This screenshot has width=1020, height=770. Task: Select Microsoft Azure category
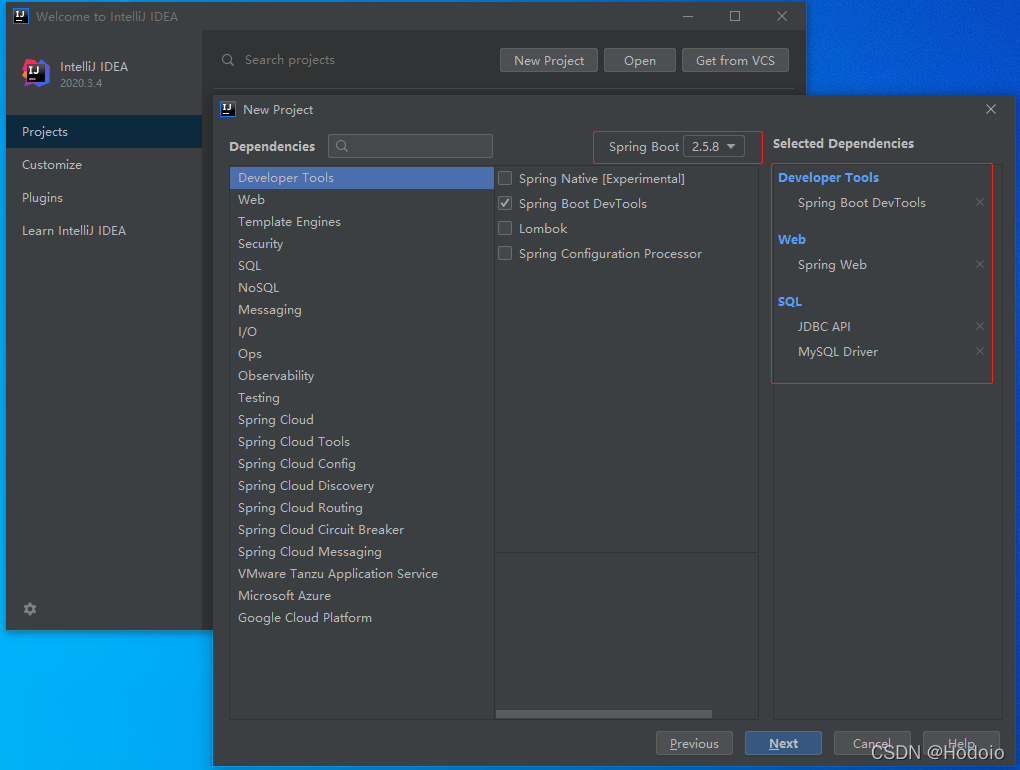[x=362, y=596]
